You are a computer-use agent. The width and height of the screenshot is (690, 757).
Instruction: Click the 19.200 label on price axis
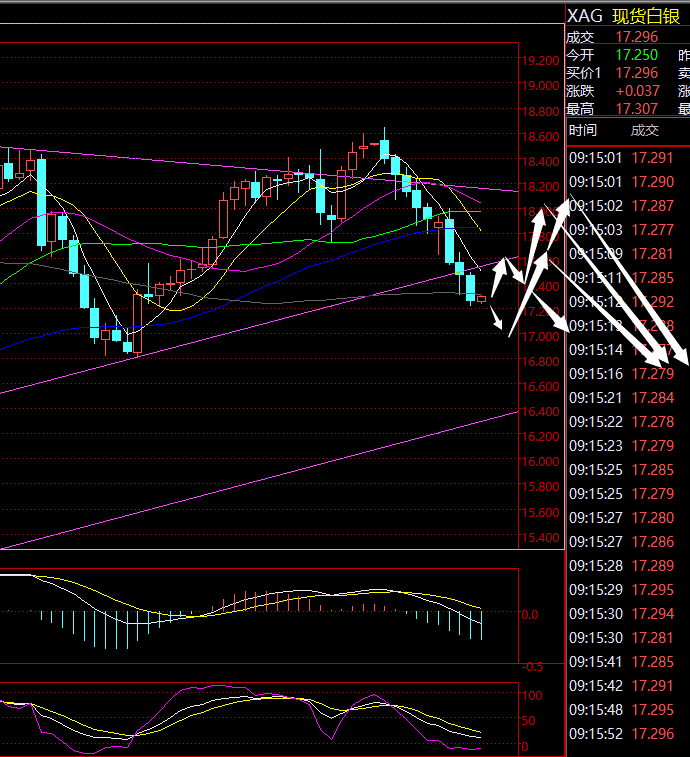pos(540,61)
